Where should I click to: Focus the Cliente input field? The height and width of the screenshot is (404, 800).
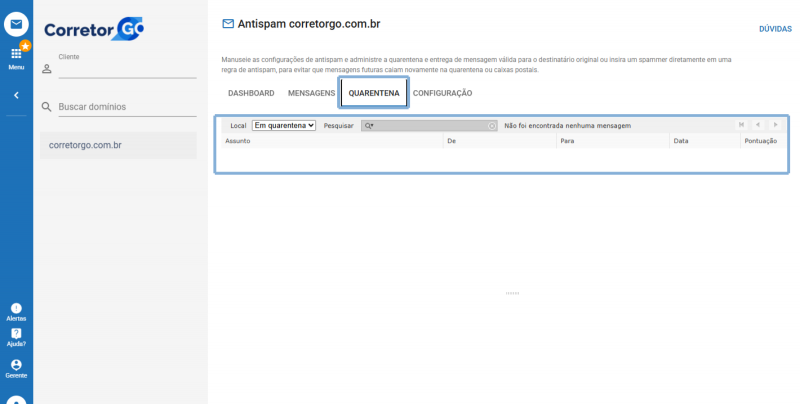click(x=128, y=70)
